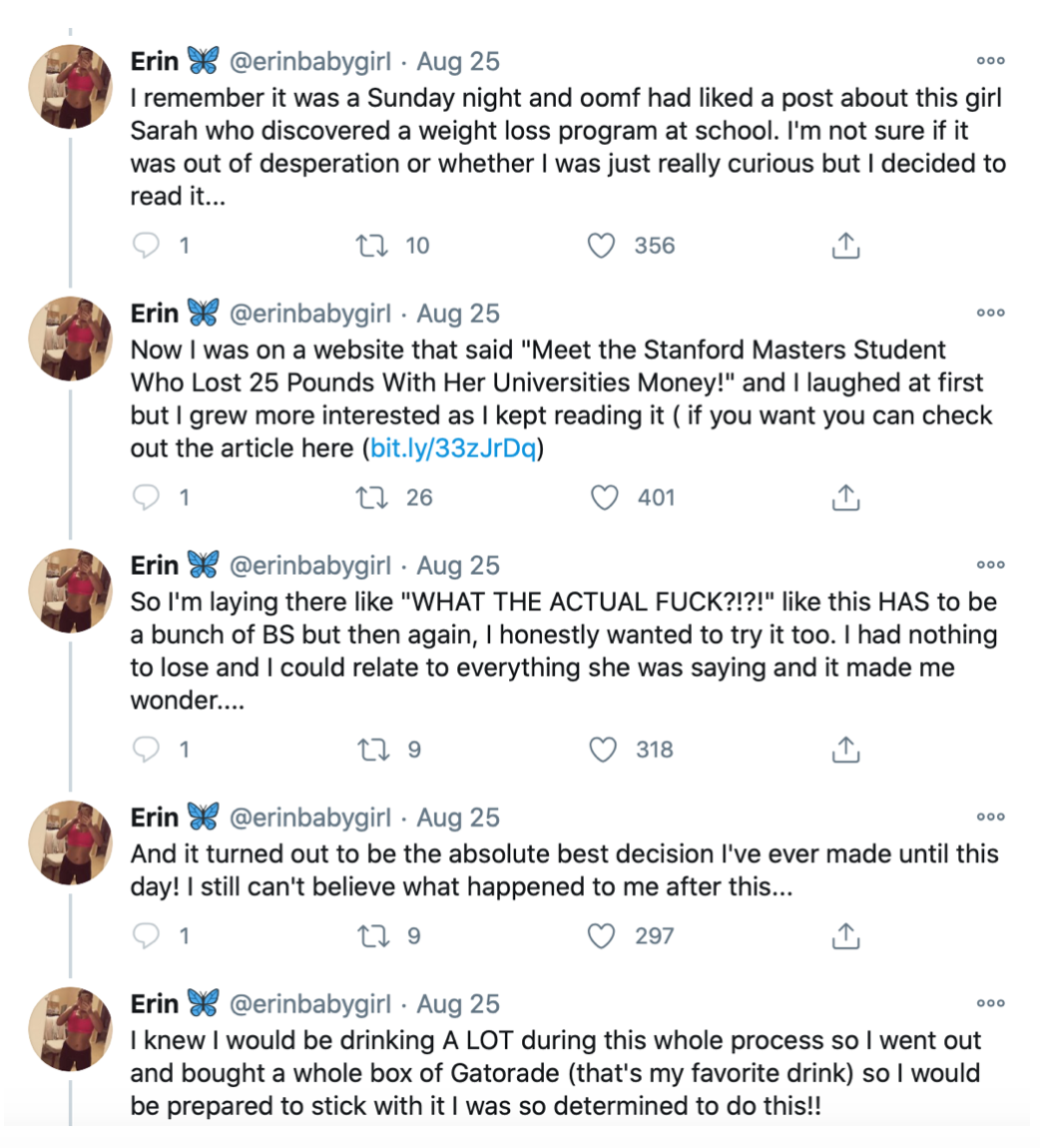This screenshot has width=1040, height=1148.
Task: Open more options on first tweet
Action: [991, 61]
